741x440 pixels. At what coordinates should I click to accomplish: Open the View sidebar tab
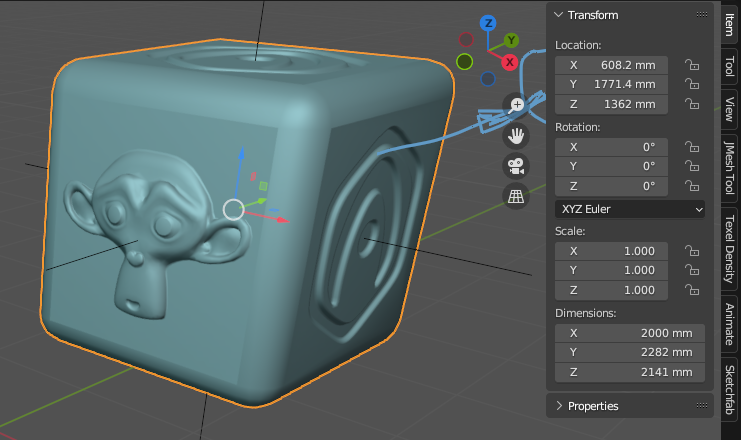click(x=730, y=109)
